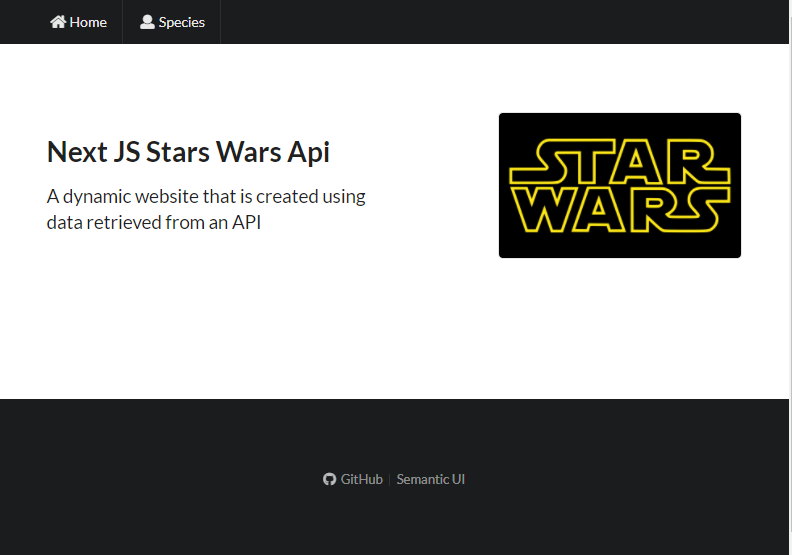This screenshot has width=792, height=555.
Task: Click the subtitle text about dynamic website
Action: point(206,209)
